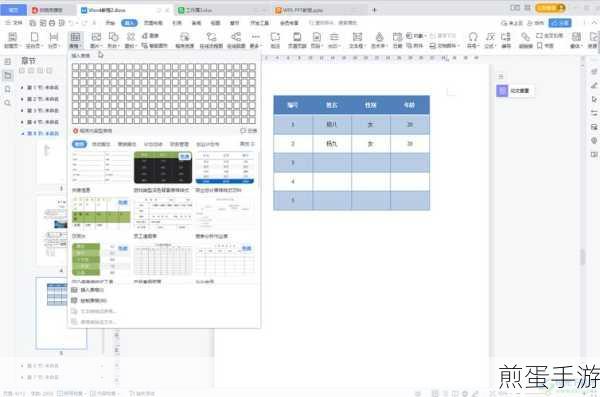
Task: Expand the first section in navigation pane
Action: coord(22,88)
